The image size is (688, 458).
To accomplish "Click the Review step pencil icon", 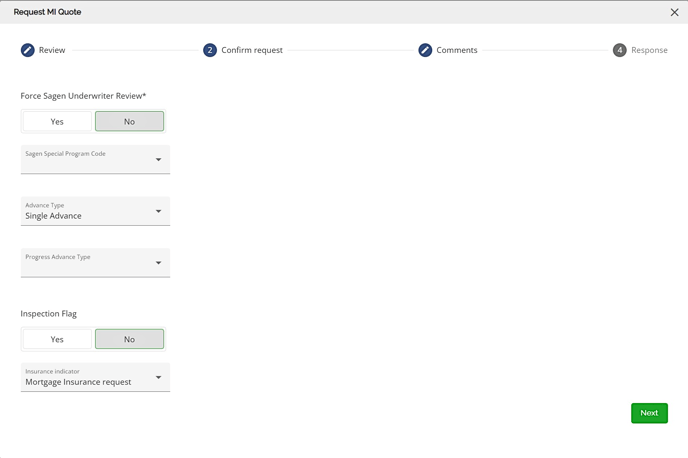I will click(x=28, y=50).
